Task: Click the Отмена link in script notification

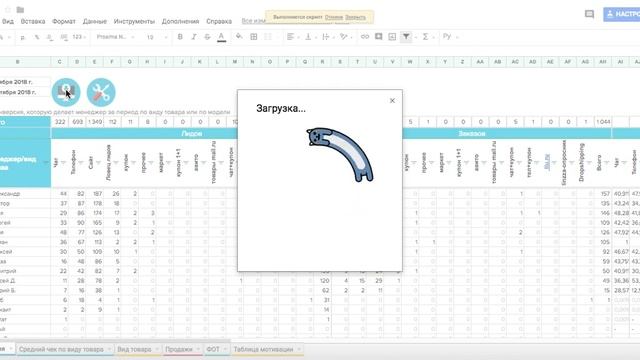Action: (x=334, y=17)
